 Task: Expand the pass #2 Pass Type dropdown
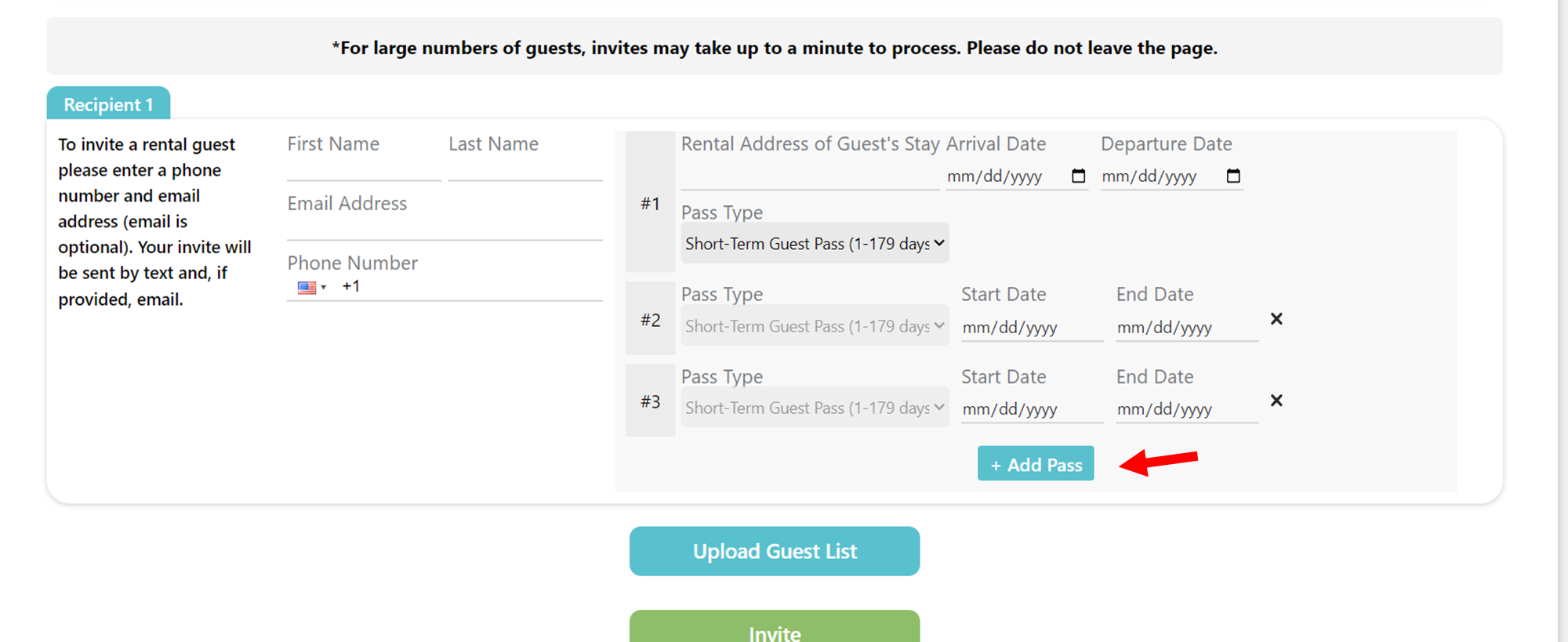(x=815, y=326)
